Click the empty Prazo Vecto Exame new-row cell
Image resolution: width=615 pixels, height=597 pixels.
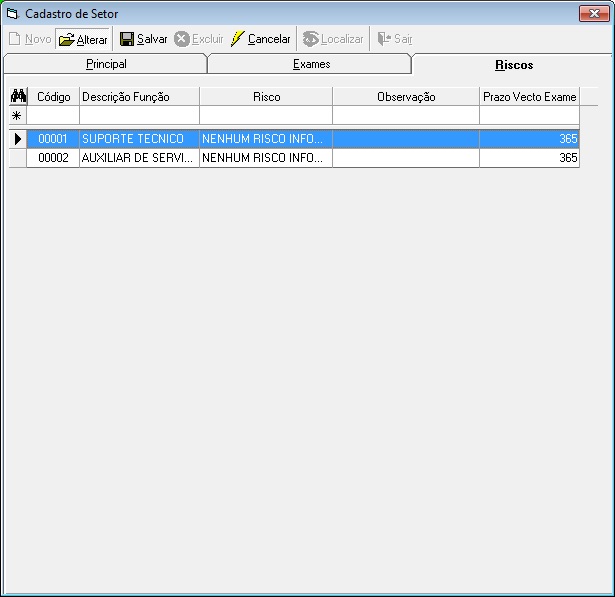(x=529, y=116)
